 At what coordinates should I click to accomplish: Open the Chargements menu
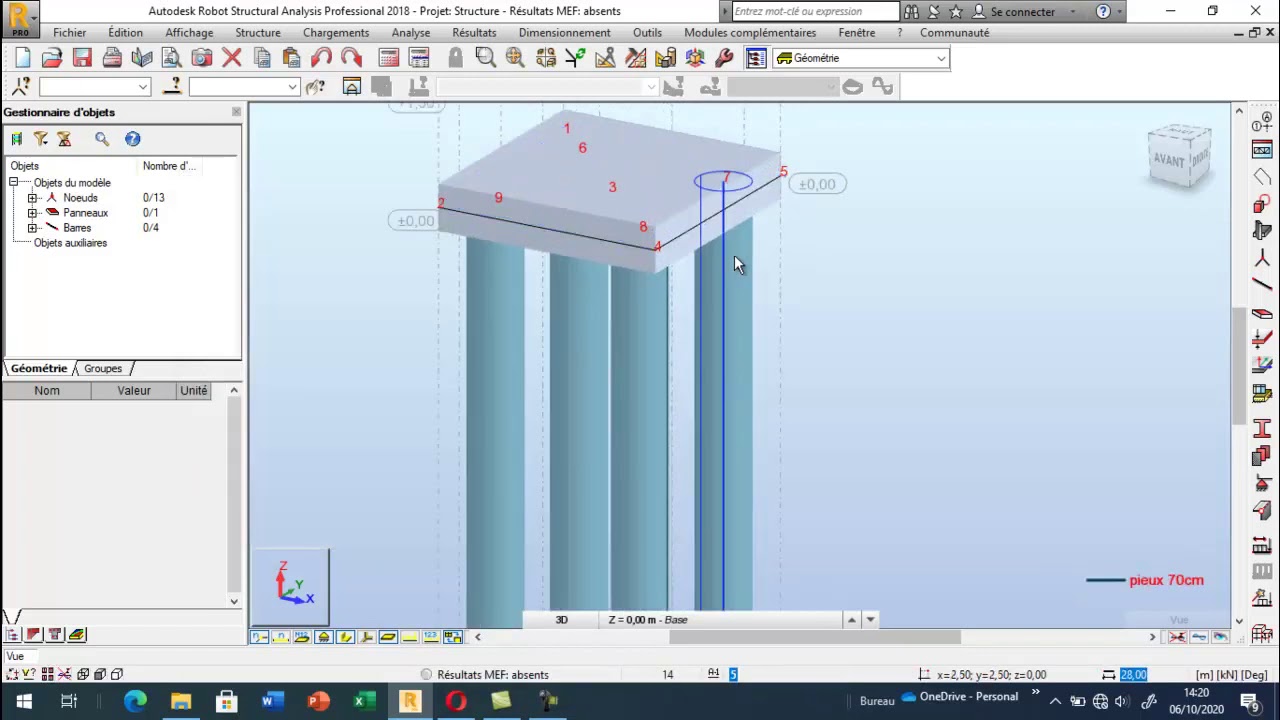[336, 33]
